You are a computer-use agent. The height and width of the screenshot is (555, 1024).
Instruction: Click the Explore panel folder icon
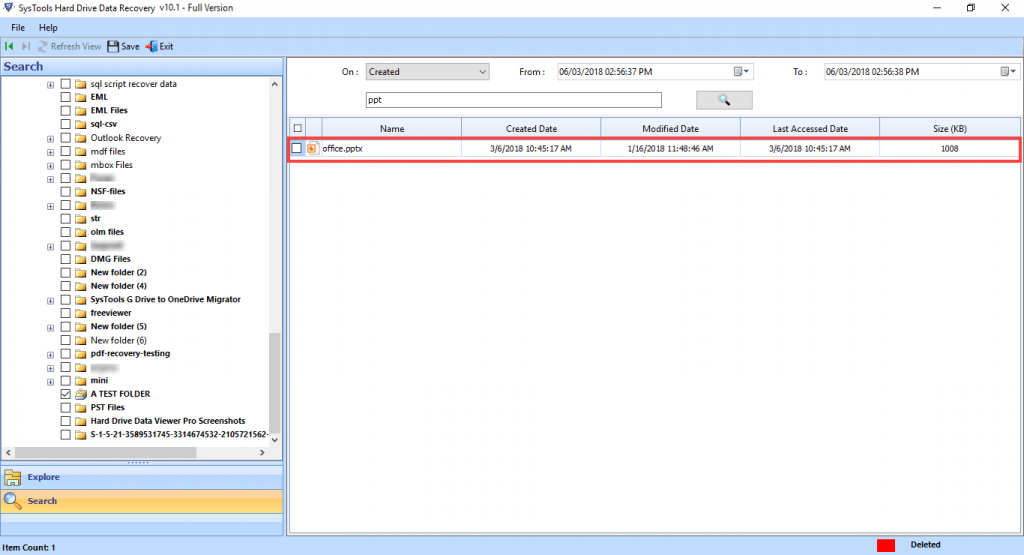pyautogui.click(x=12, y=477)
